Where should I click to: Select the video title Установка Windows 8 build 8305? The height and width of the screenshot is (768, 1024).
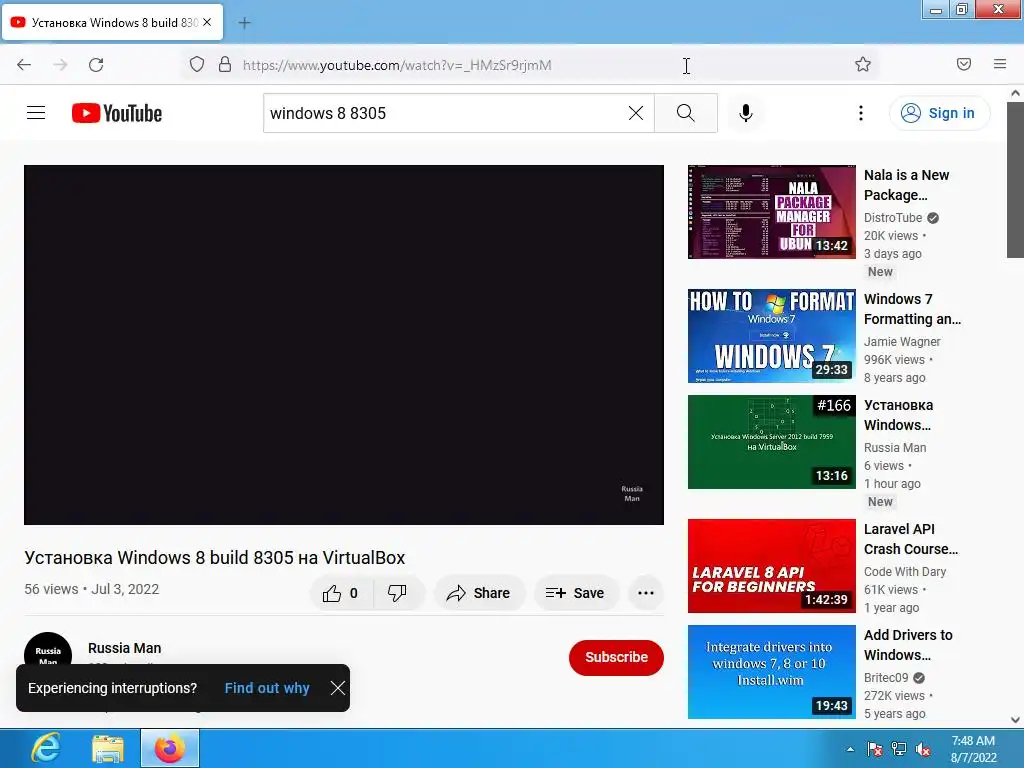(215, 558)
